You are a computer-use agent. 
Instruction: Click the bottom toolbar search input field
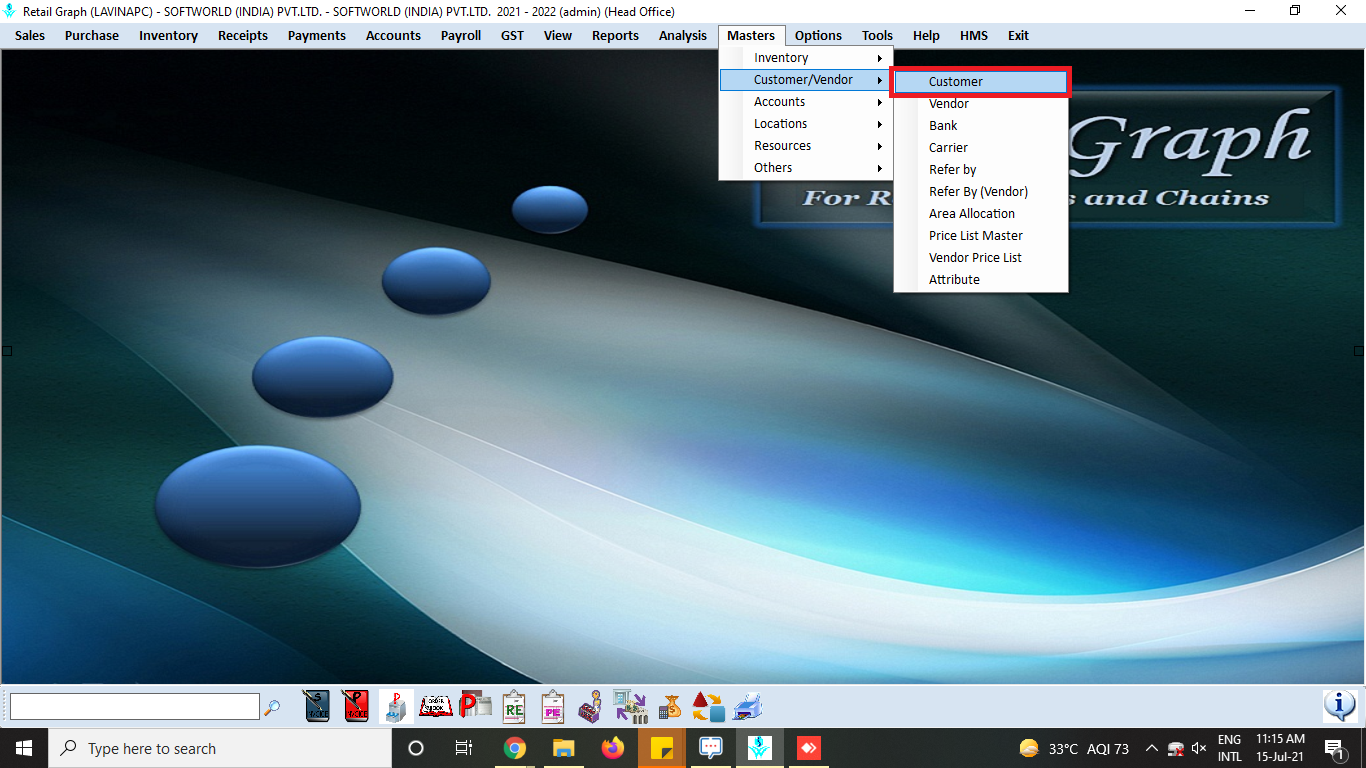pos(134,707)
